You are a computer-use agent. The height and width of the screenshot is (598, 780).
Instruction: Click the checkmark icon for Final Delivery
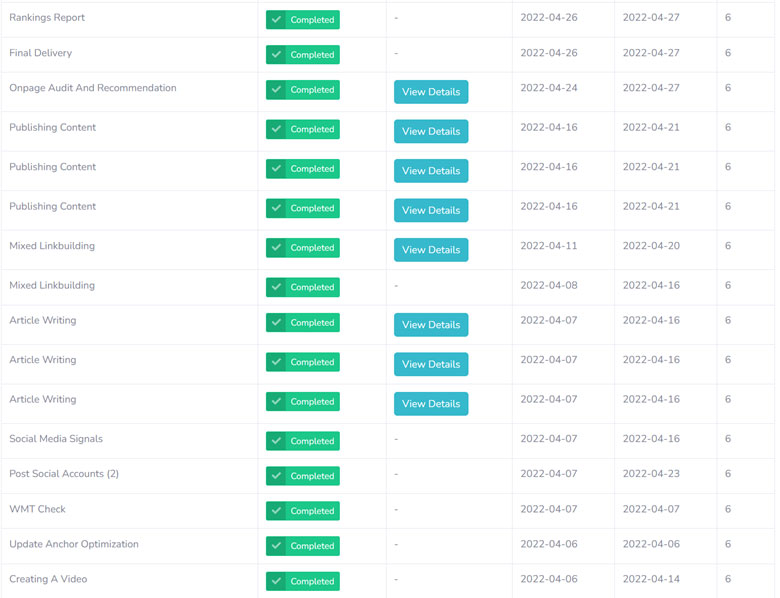275,55
